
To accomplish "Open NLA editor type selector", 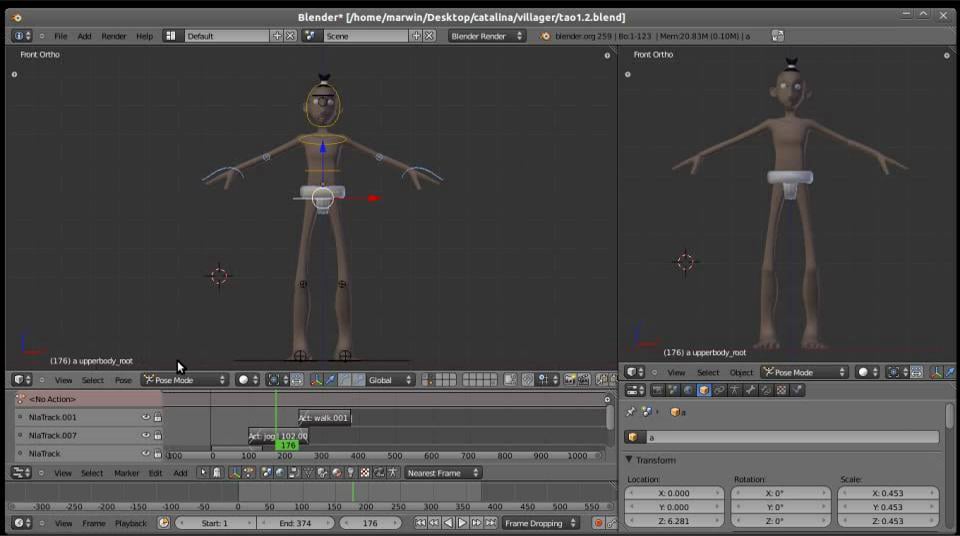I will tap(21, 473).
